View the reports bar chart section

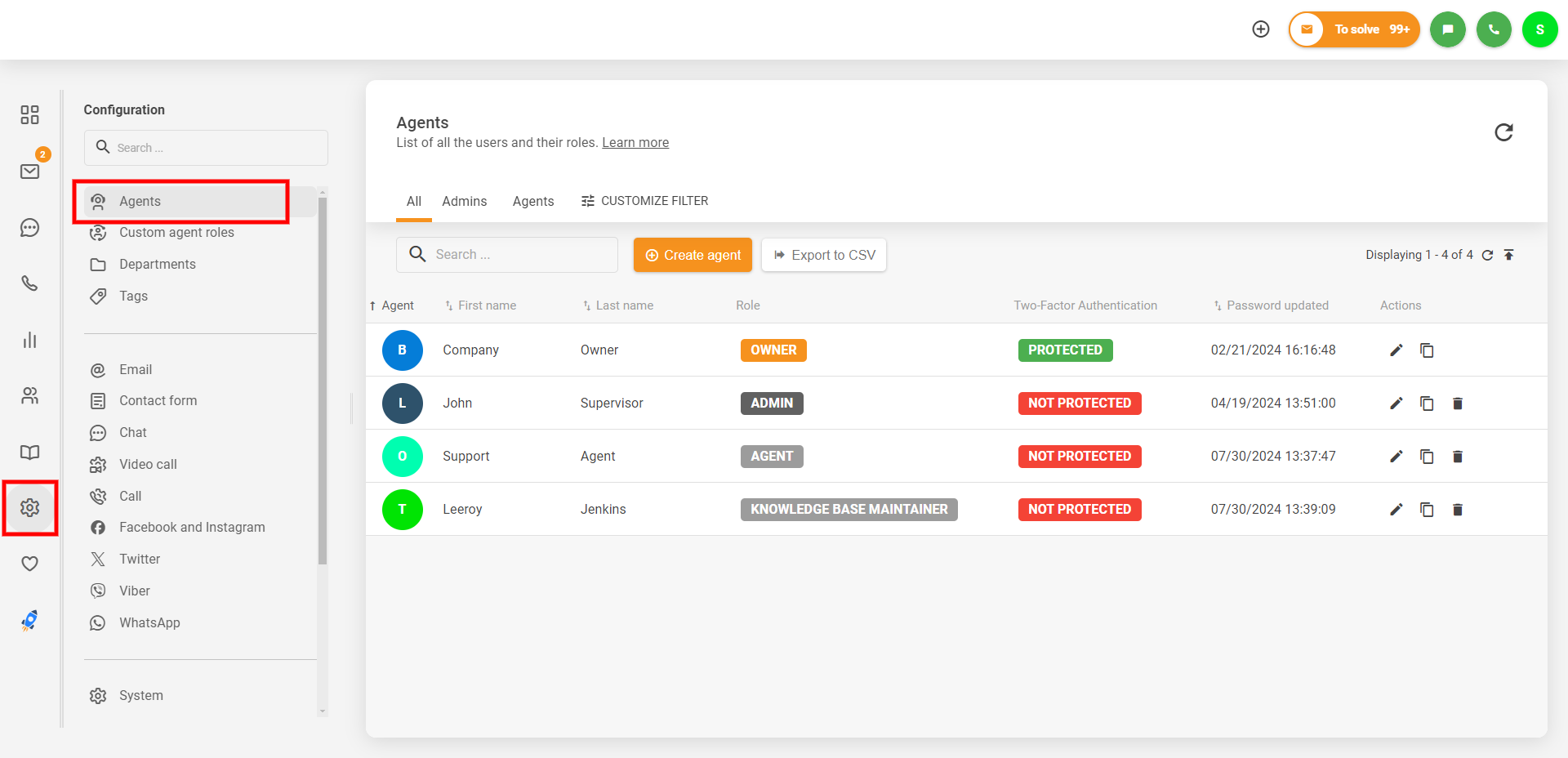pyautogui.click(x=29, y=340)
